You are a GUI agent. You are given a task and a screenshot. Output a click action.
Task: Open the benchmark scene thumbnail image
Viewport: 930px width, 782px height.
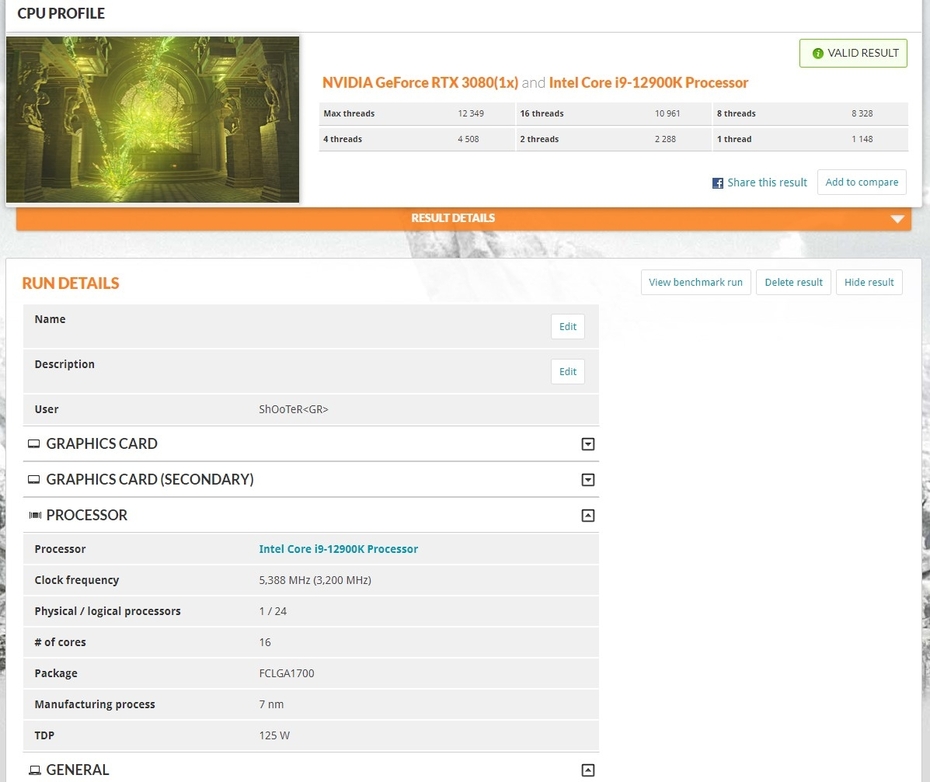point(152,119)
